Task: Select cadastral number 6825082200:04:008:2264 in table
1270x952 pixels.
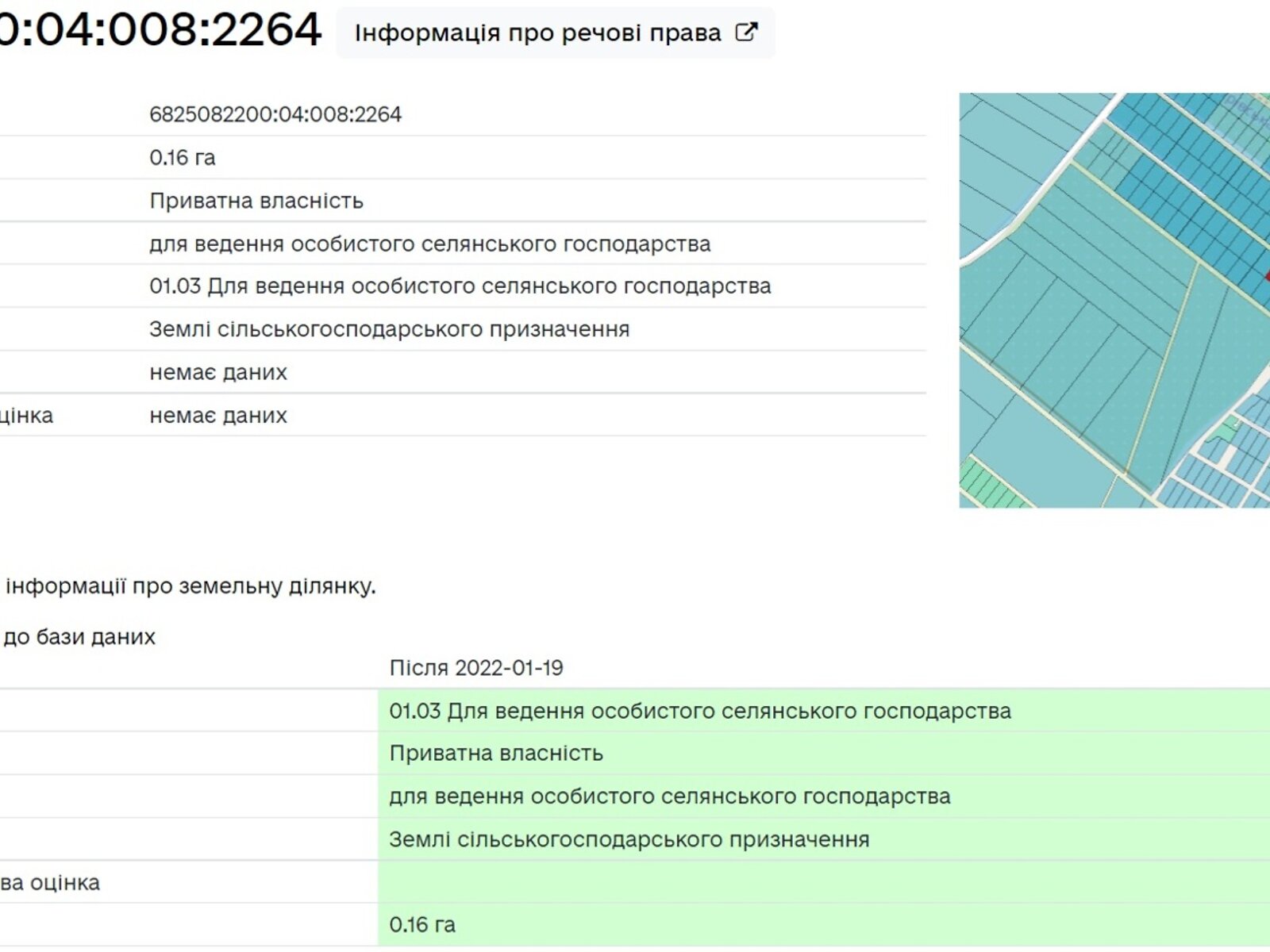Action: [275, 114]
